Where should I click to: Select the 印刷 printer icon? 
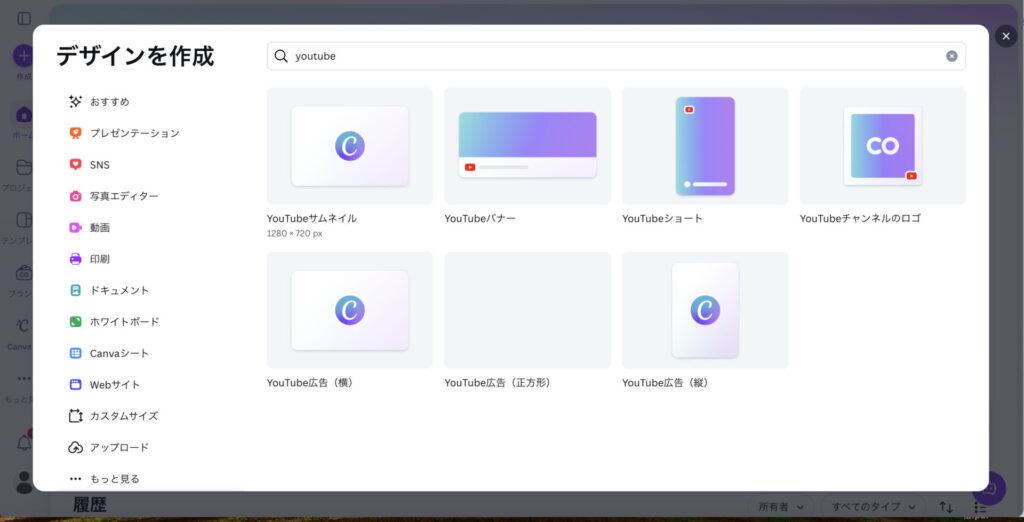click(75, 259)
